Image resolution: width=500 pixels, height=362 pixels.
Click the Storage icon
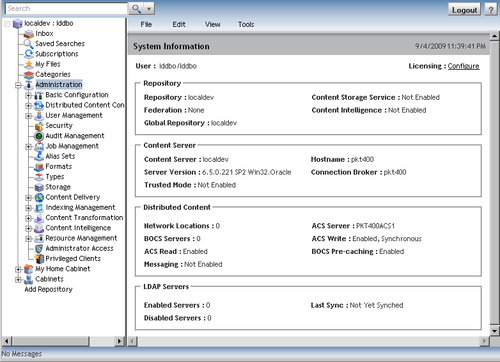(x=39, y=187)
